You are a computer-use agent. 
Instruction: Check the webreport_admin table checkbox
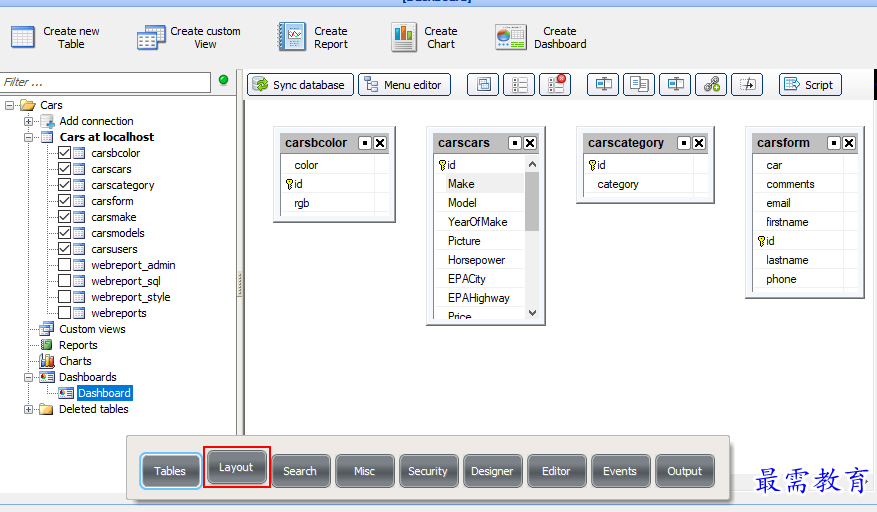(64, 265)
